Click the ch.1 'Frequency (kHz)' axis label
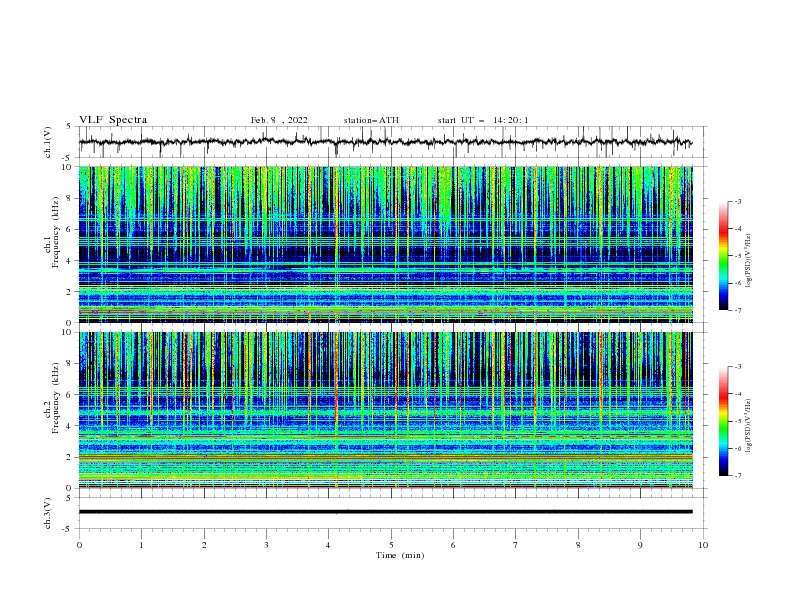This screenshot has width=792, height=612. (x=55, y=232)
